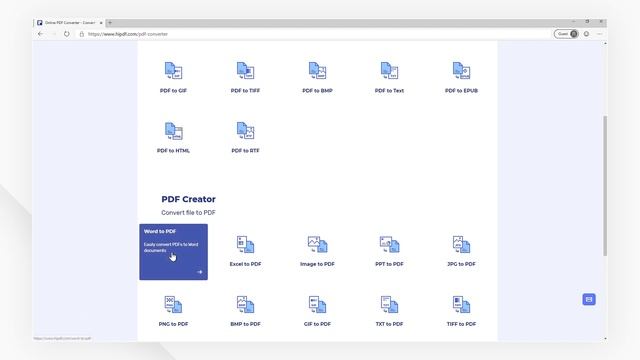Click the lock icon in address bar
640x360 pixels.
click(x=82, y=34)
